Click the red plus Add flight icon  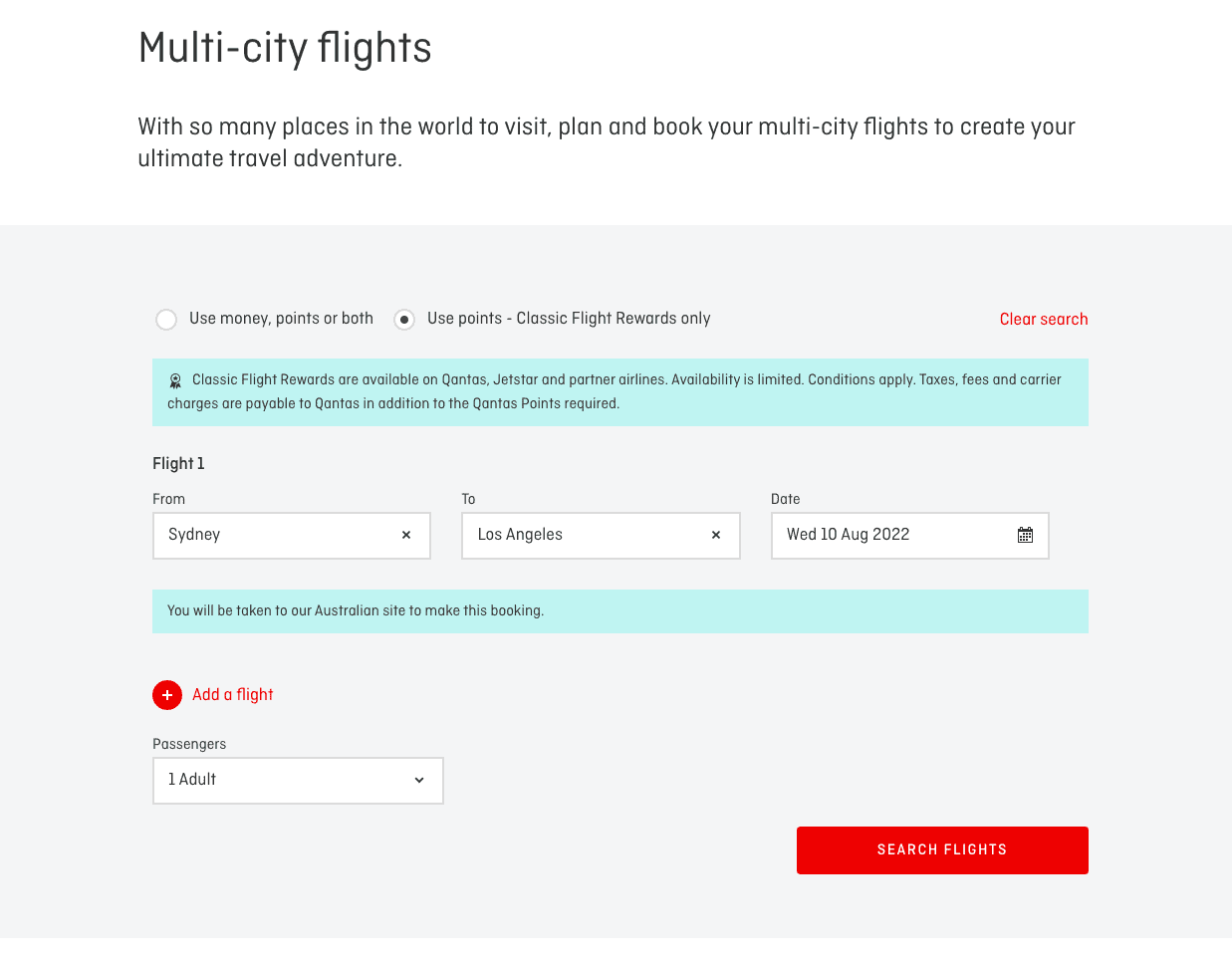coord(167,695)
